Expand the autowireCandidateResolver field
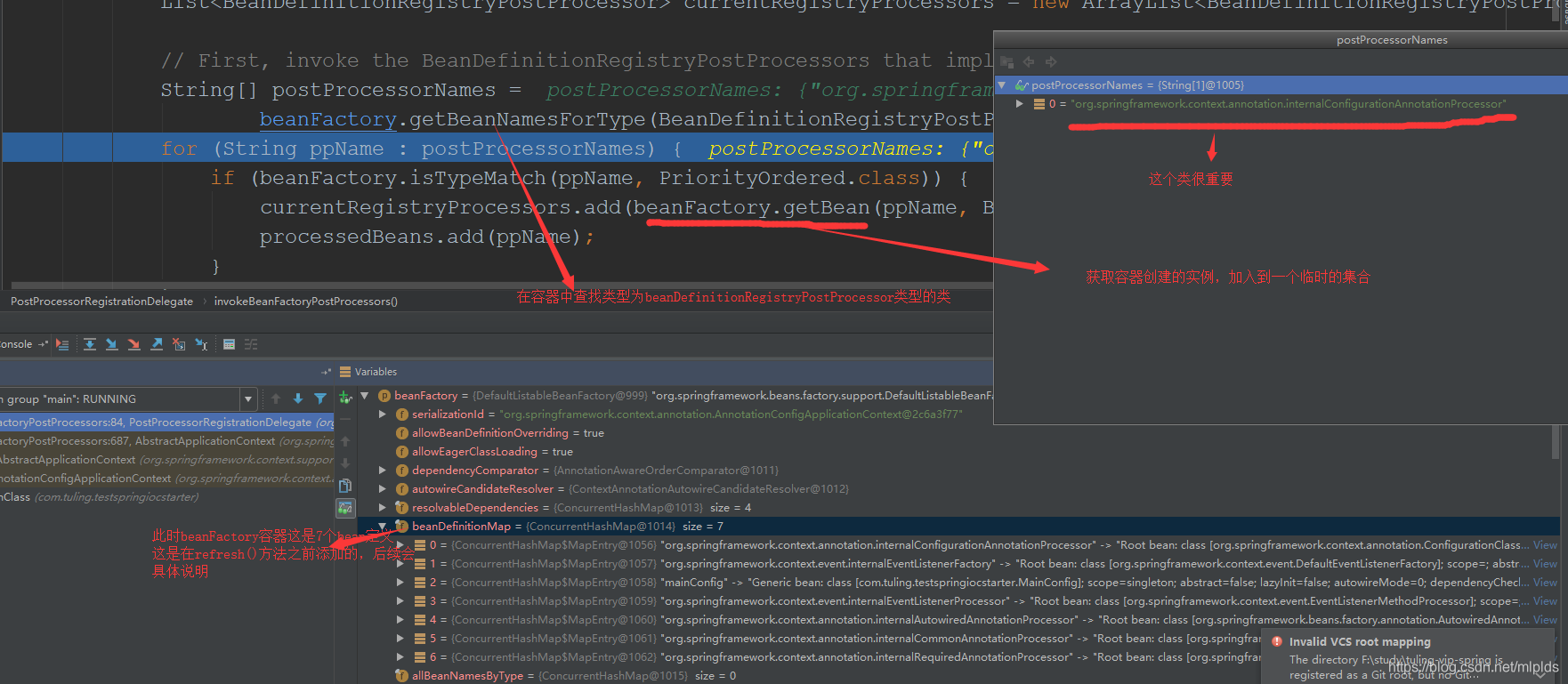Viewport: 1568px width, 684px height. click(x=383, y=489)
